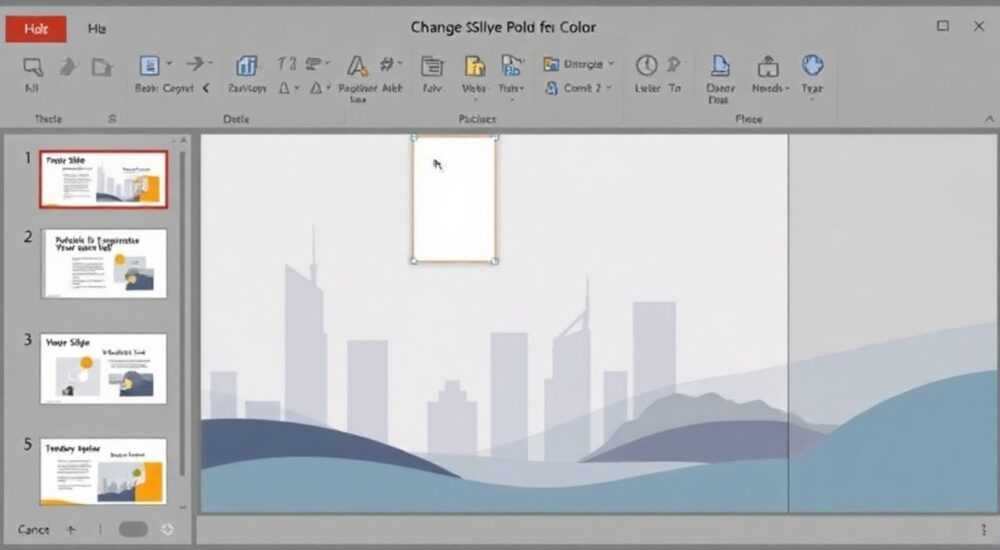Click the blue chart Zarviops icon

246,65
